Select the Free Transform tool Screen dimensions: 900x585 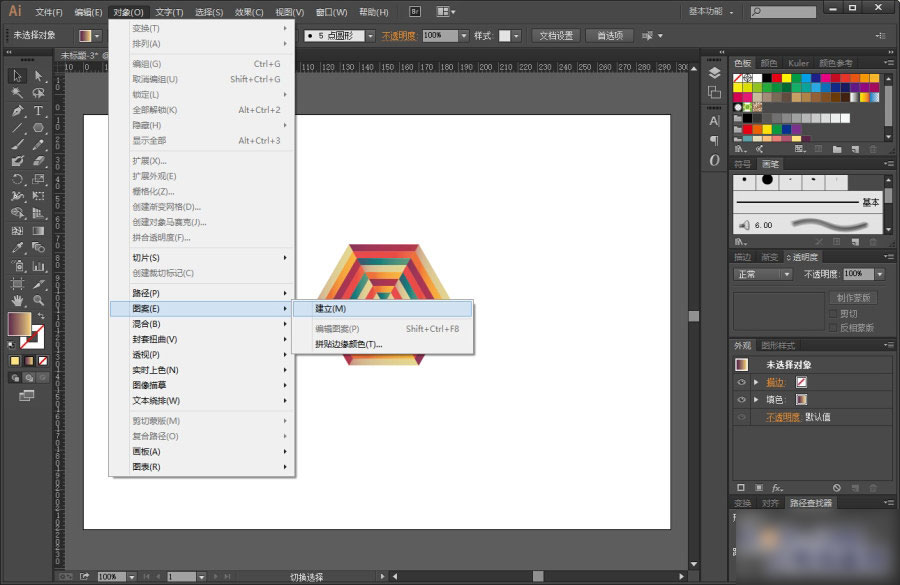point(38,196)
